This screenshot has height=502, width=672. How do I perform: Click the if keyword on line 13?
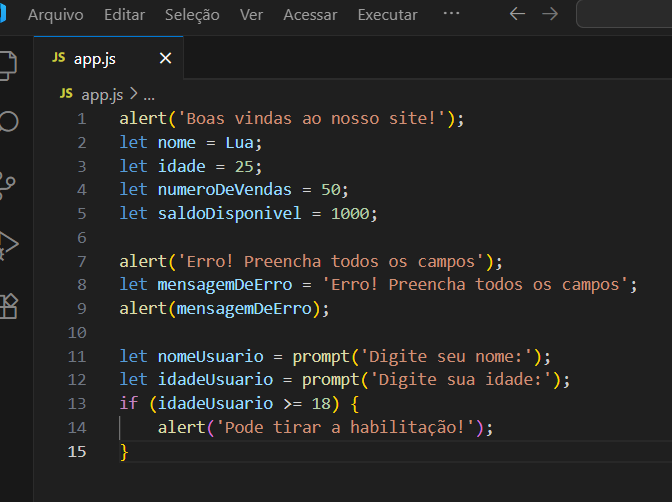click(x=129, y=404)
